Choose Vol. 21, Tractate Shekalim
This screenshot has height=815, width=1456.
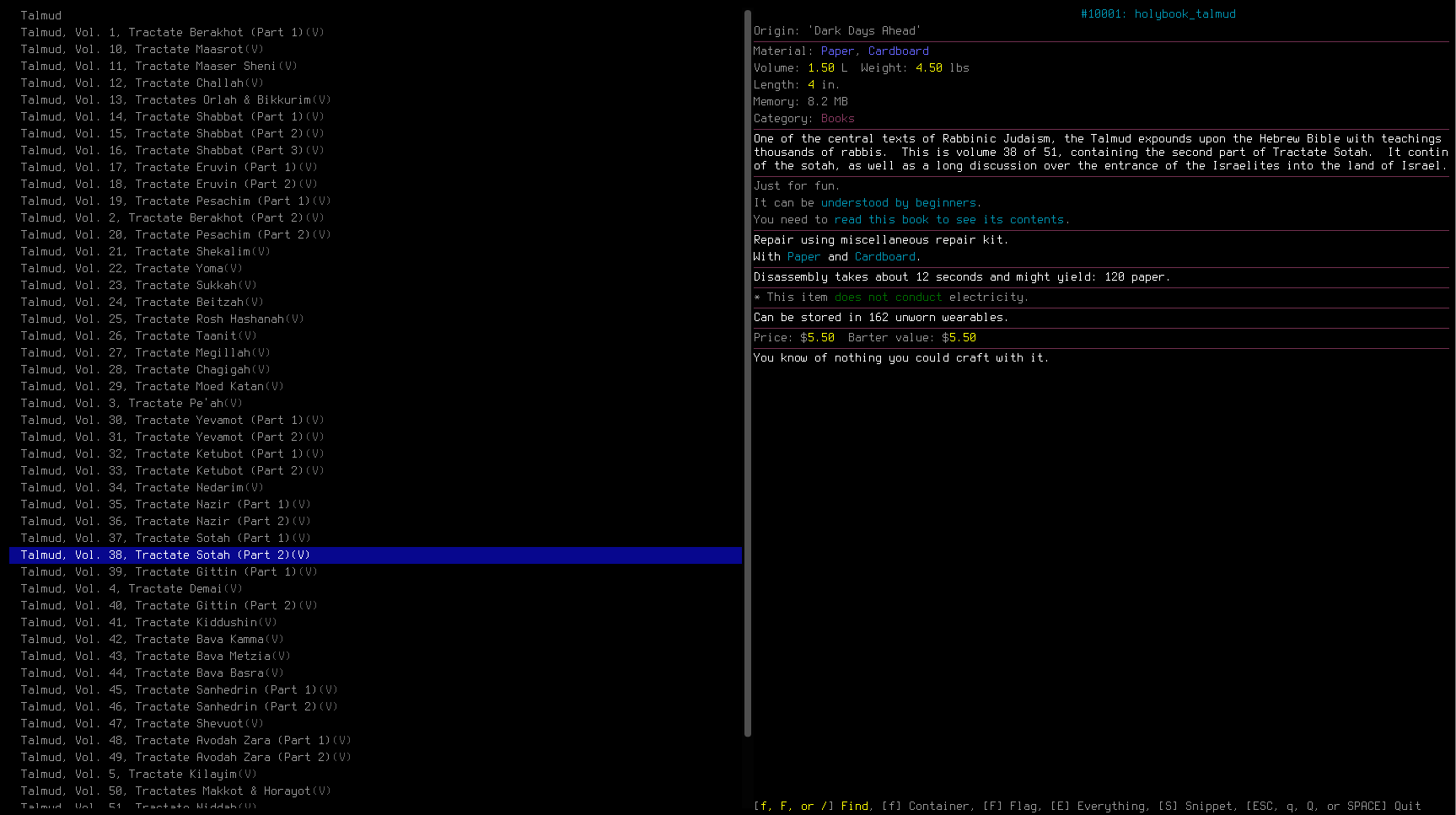(145, 251)
